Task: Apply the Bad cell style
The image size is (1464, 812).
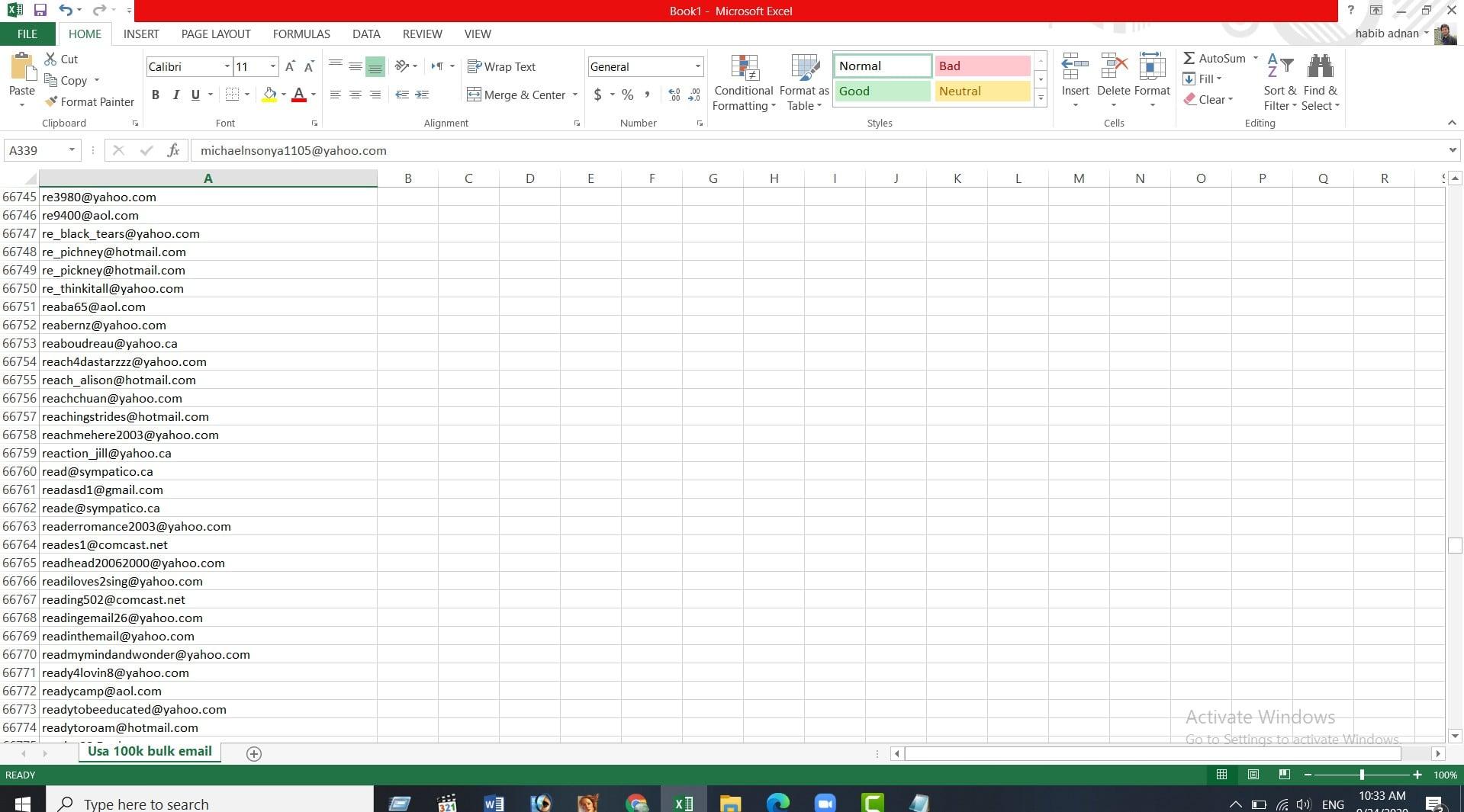Action: pyautogui.click(x=981, y=66)
